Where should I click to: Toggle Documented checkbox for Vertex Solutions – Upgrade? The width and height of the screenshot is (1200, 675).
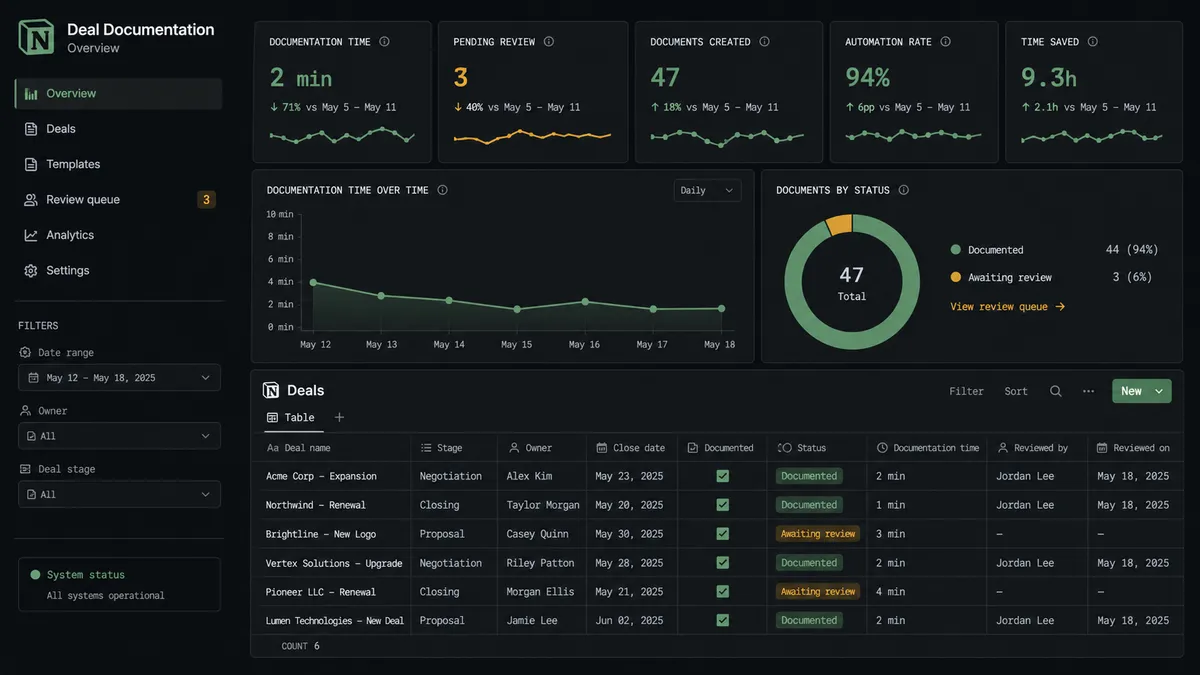click(722, 563)
